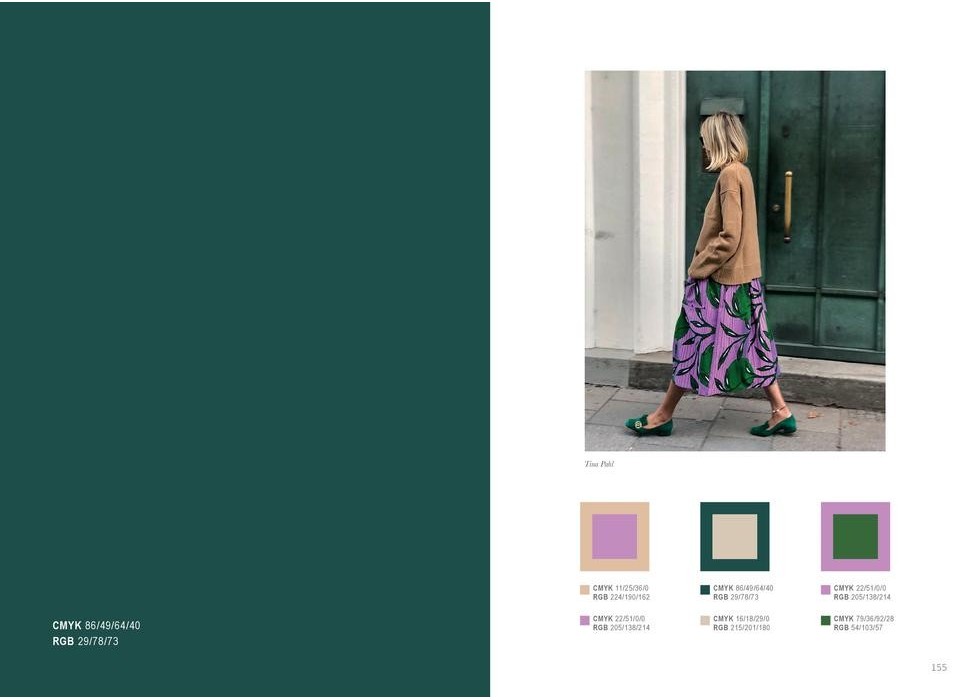This screenshot has width=980, height=700.
Task: Select the white RGB 29/78/73 text on green panel
Action: 86,641
